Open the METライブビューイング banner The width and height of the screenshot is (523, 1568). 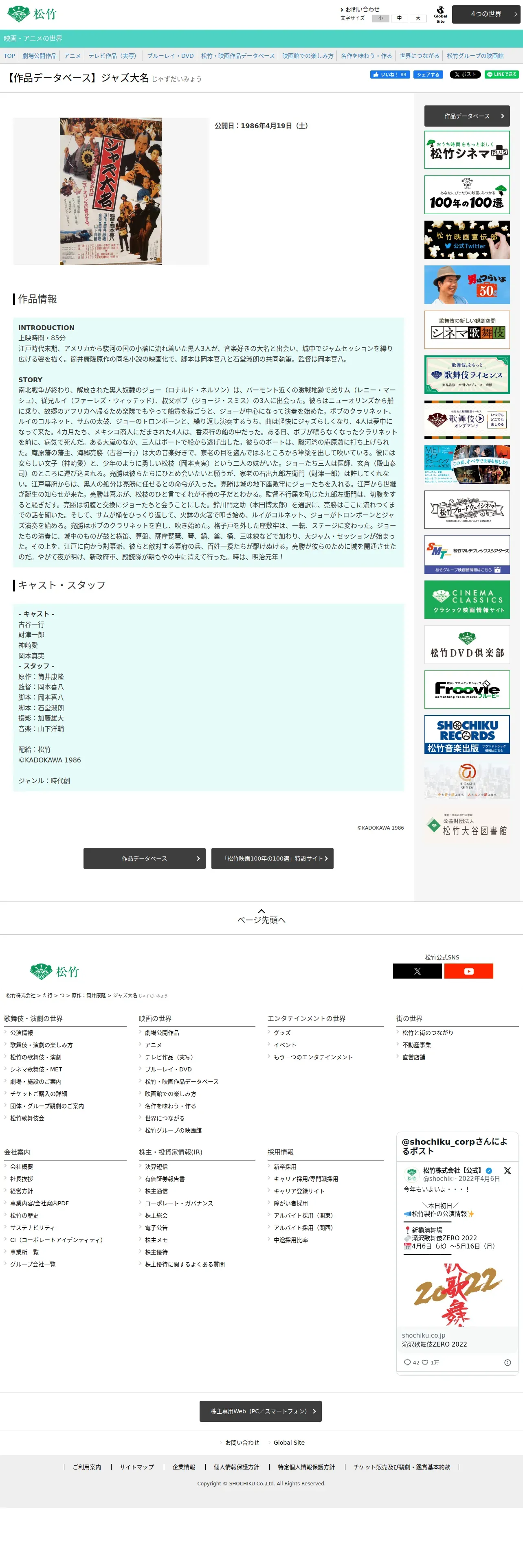point(467,464)
